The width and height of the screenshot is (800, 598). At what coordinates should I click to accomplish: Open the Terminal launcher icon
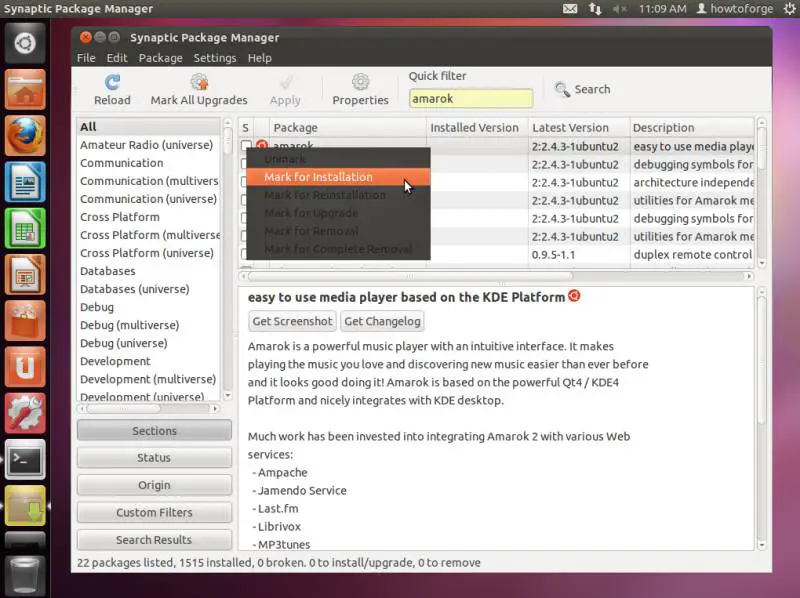coord(25,459)
